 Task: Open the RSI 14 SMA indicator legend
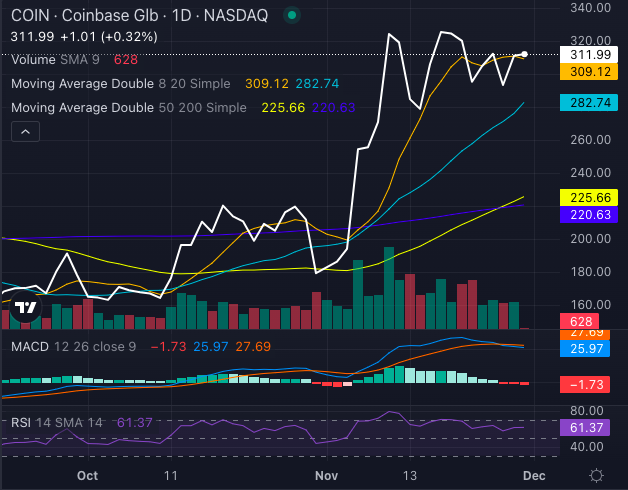click(x=56, y=423)
